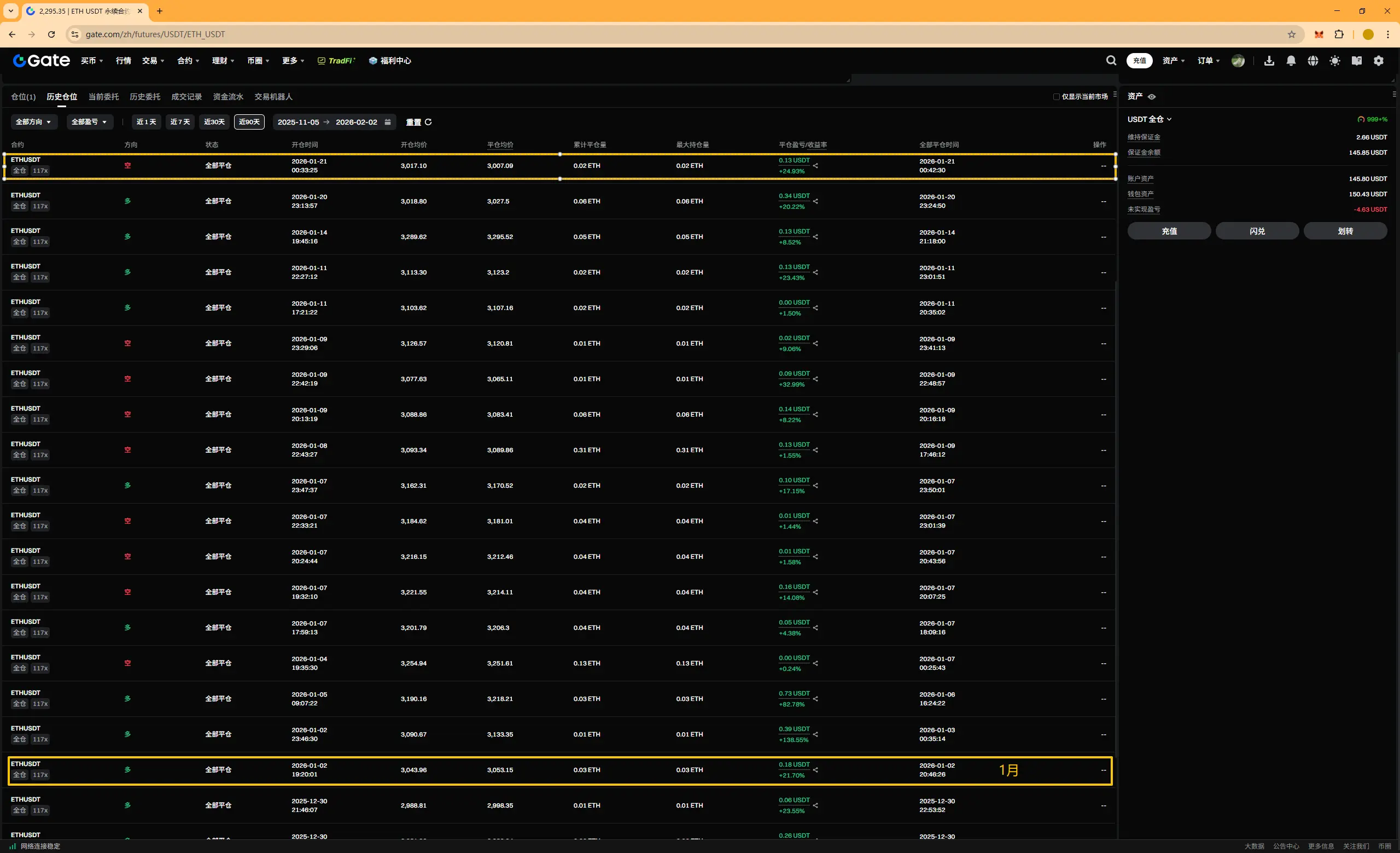Open calendar icon in date range

click(x=388, y=122)
